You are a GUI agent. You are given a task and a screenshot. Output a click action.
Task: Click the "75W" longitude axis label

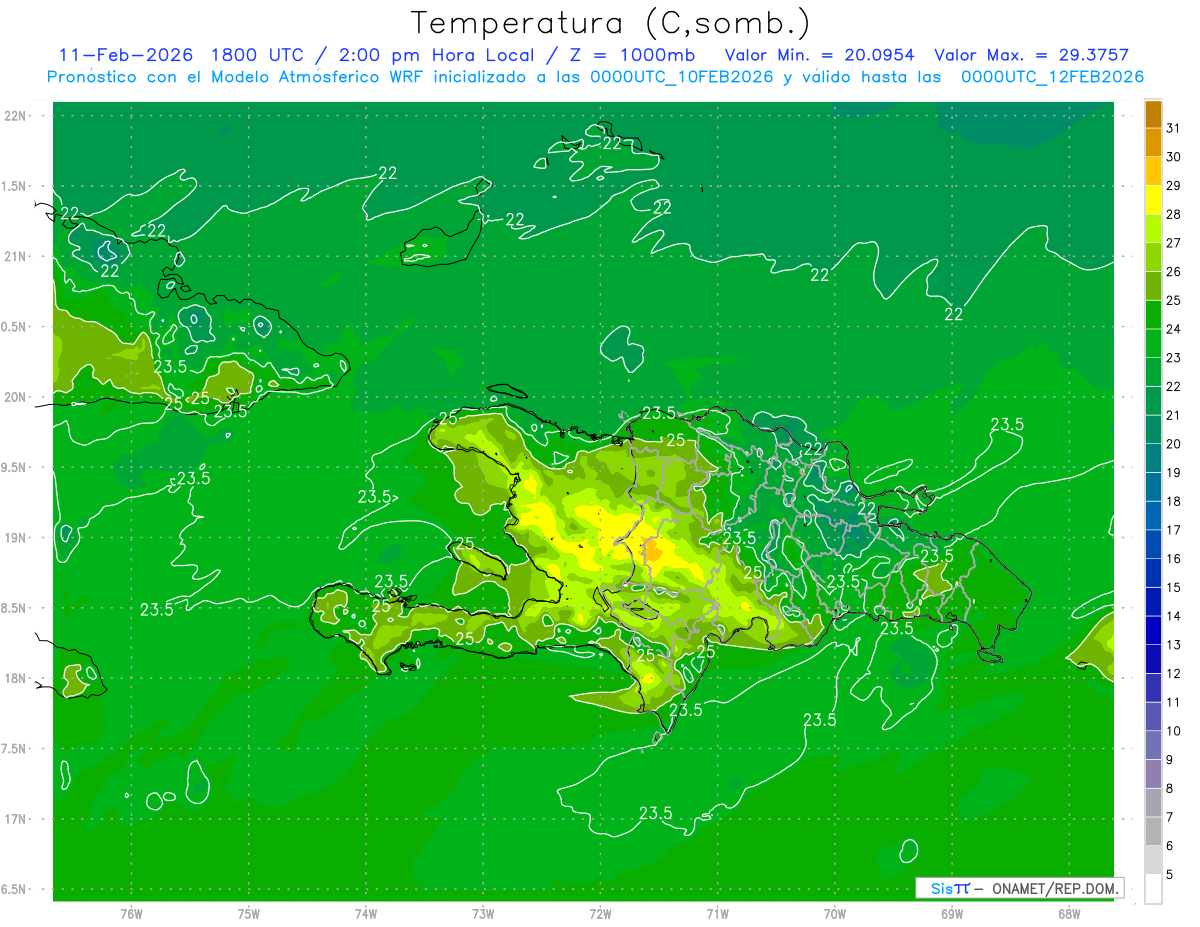pos(249,913)
